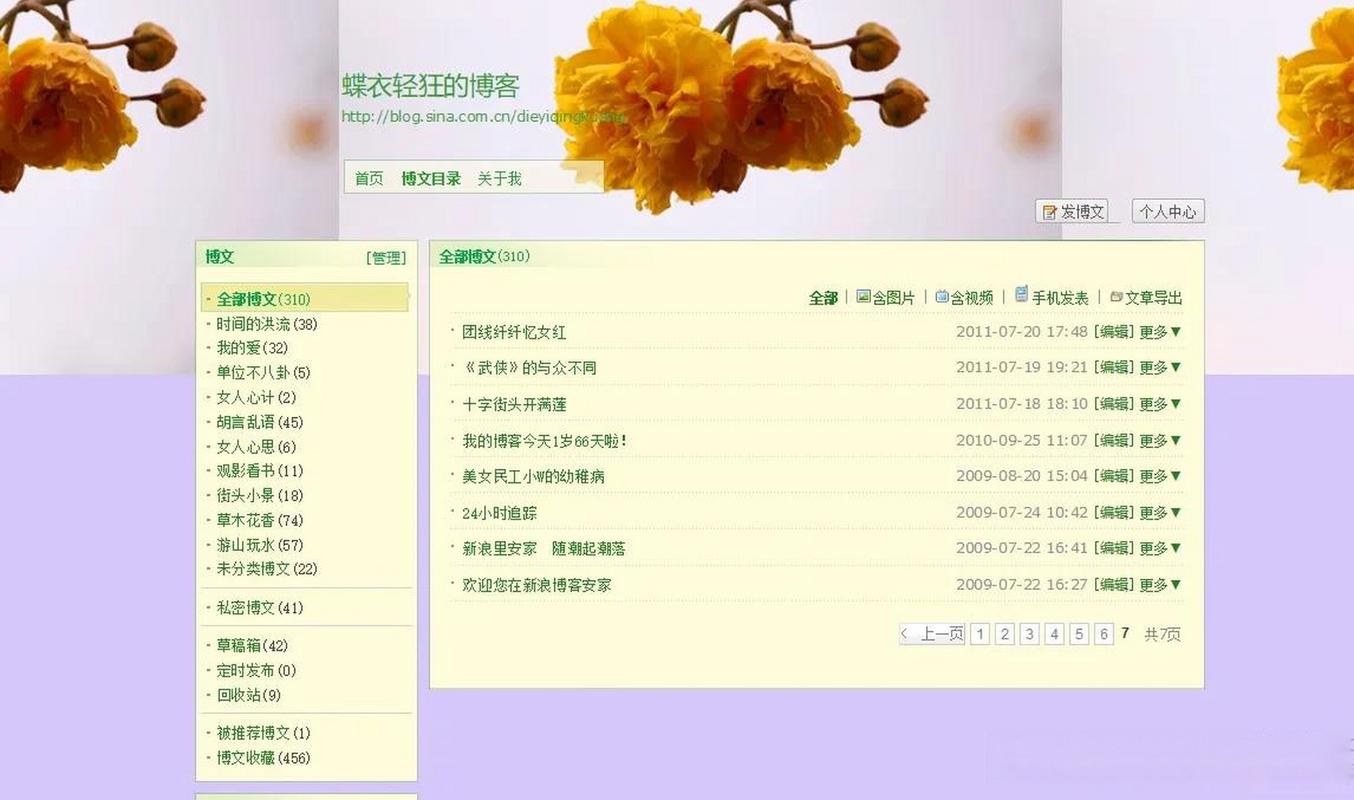
Task: Select 时间的洪流(38) category
Action: click(267, 324)
